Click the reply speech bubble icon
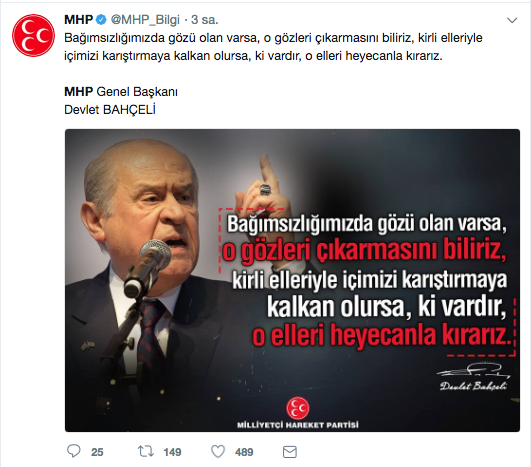This screenshot has height=467, width=531. pos(73,451)
